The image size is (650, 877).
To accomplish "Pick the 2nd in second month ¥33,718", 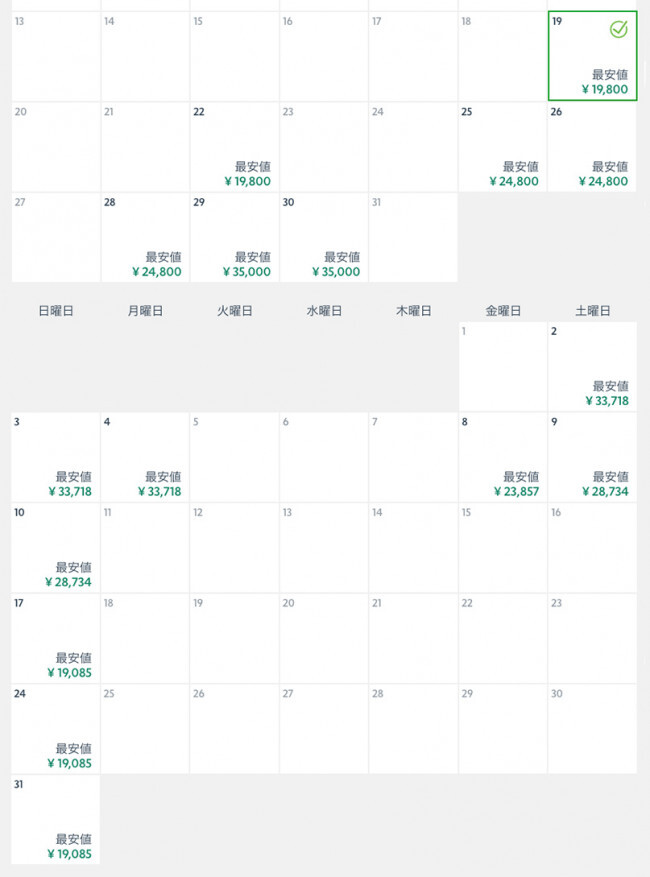I will (592, 367).
